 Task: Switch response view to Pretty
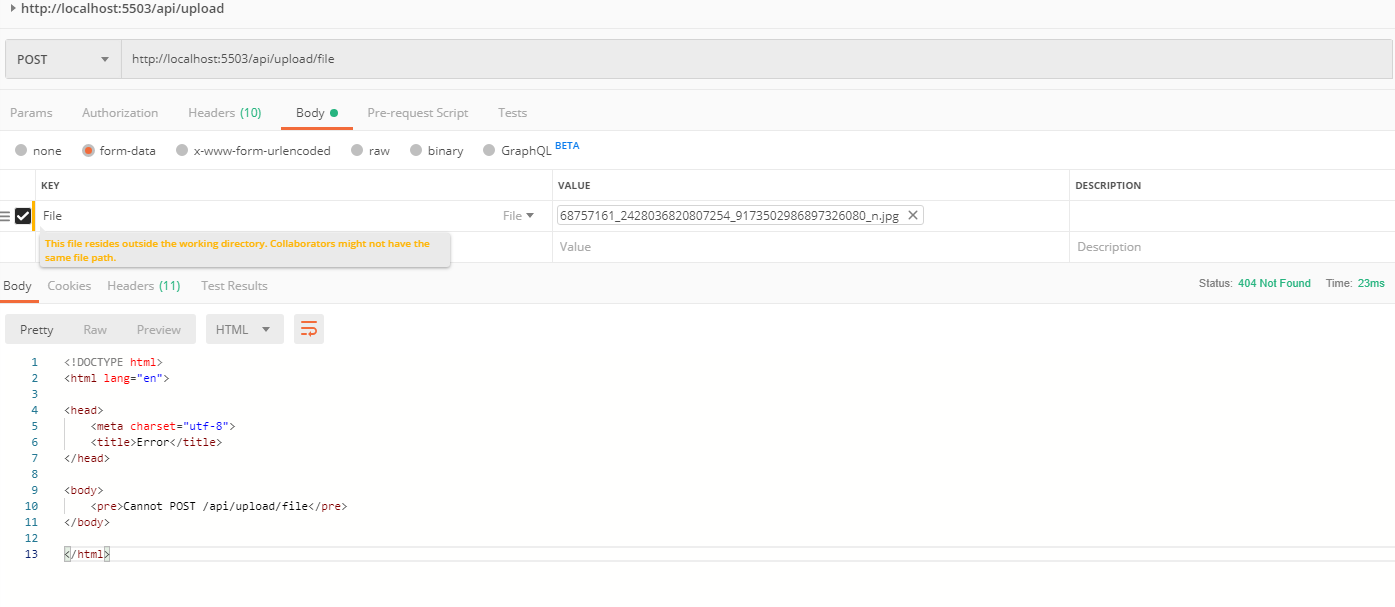pos(37,330)
